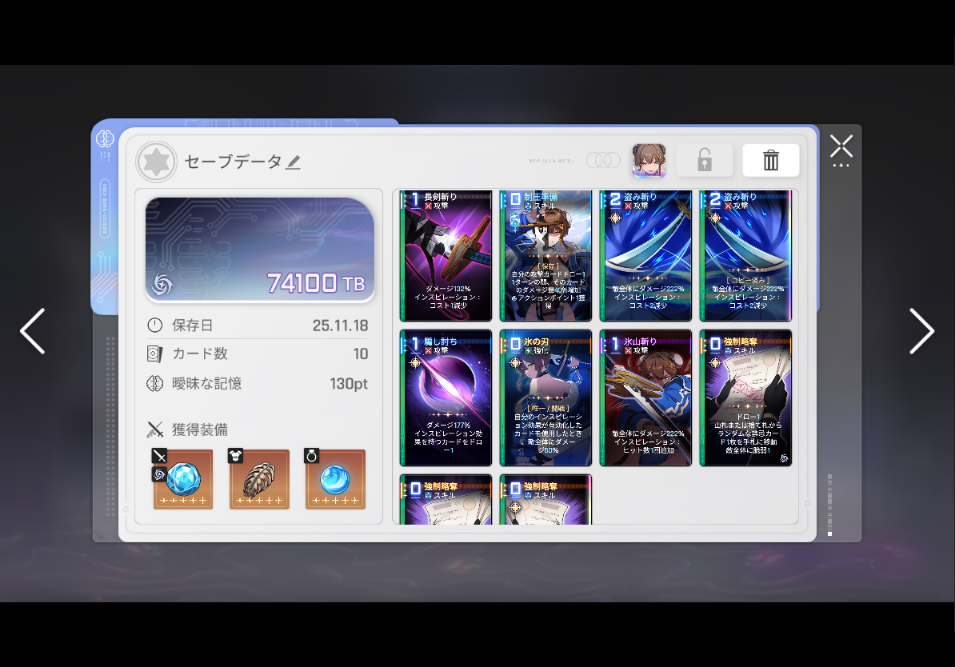This screenshot has height=667, width=955.
Task: Open the 氷山斬り card
Action: pos(646,398)
